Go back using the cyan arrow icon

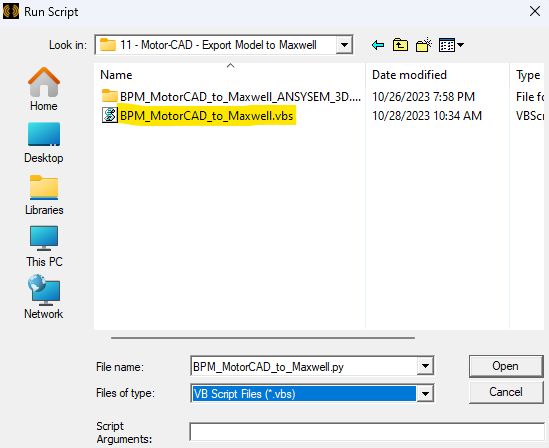378,45
